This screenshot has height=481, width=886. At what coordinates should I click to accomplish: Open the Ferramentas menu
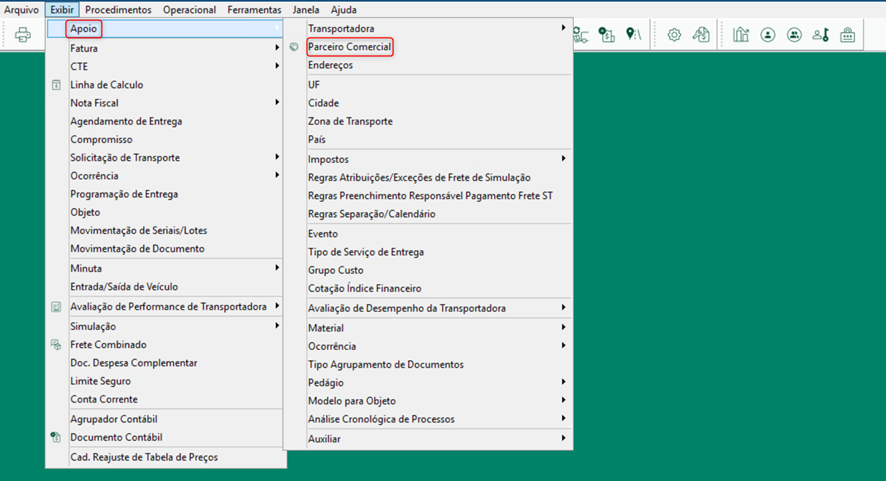[254, 10]
